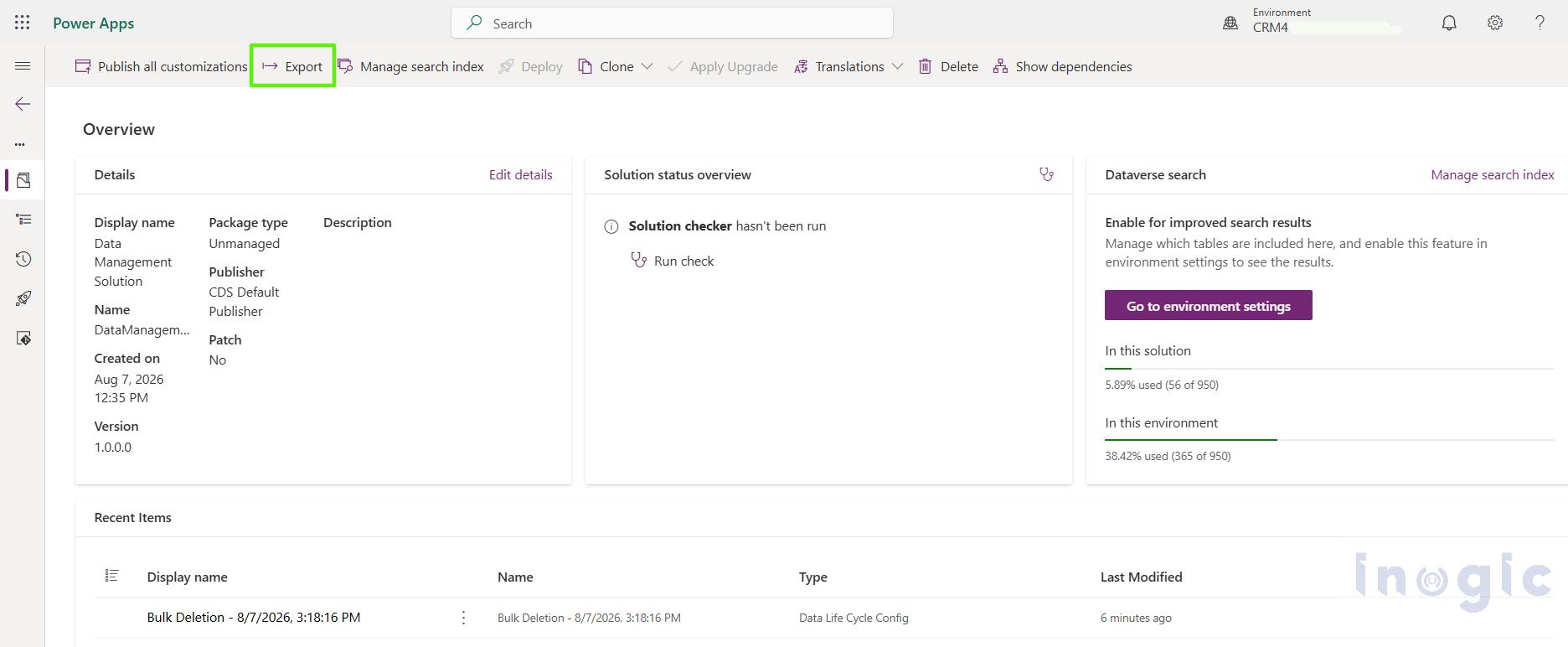
Task: Click the Power Apps title
Action: click(x=94, y=23)
